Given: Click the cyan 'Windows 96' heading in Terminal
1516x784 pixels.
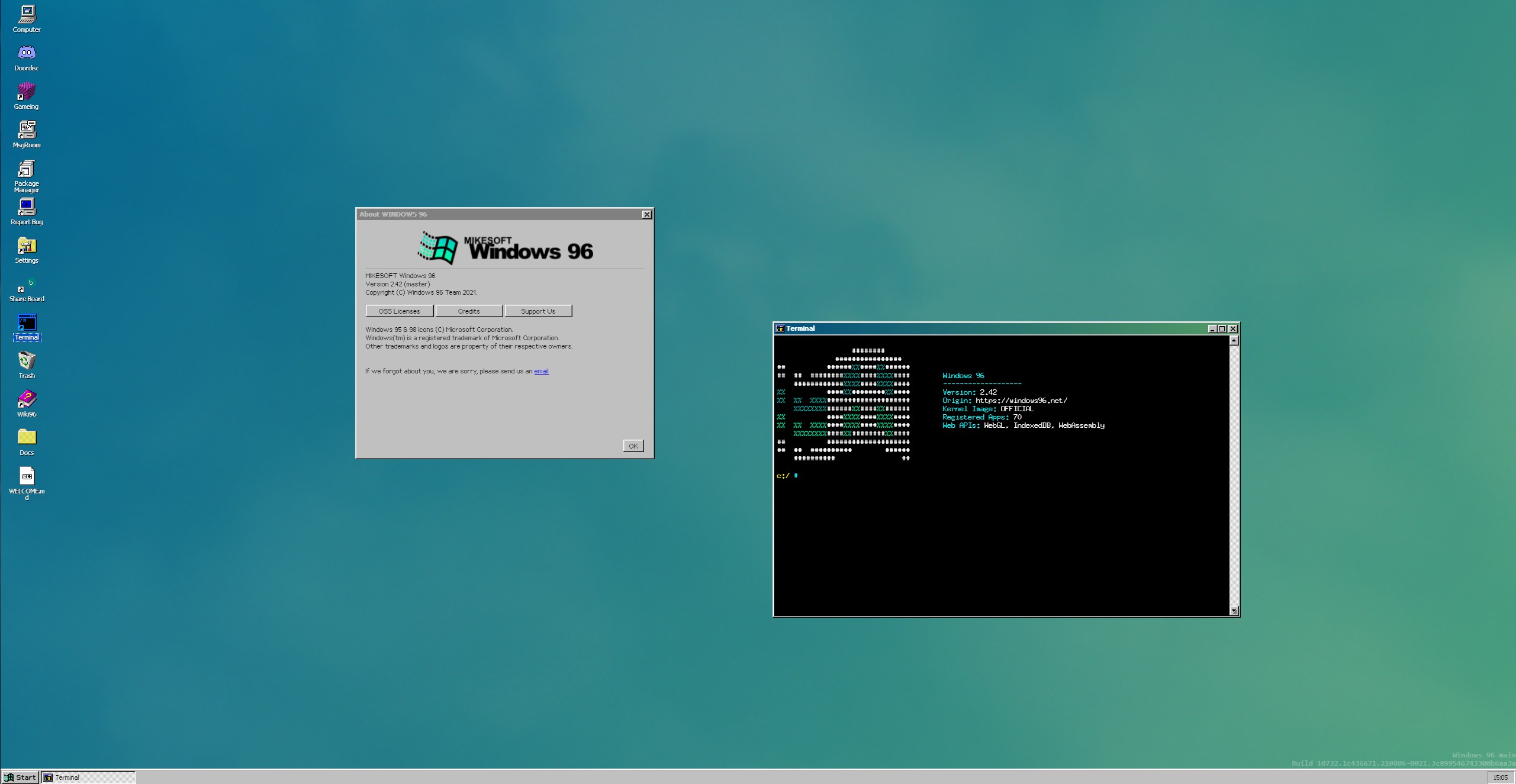Looking at the screenshot, I should (963, 376).
